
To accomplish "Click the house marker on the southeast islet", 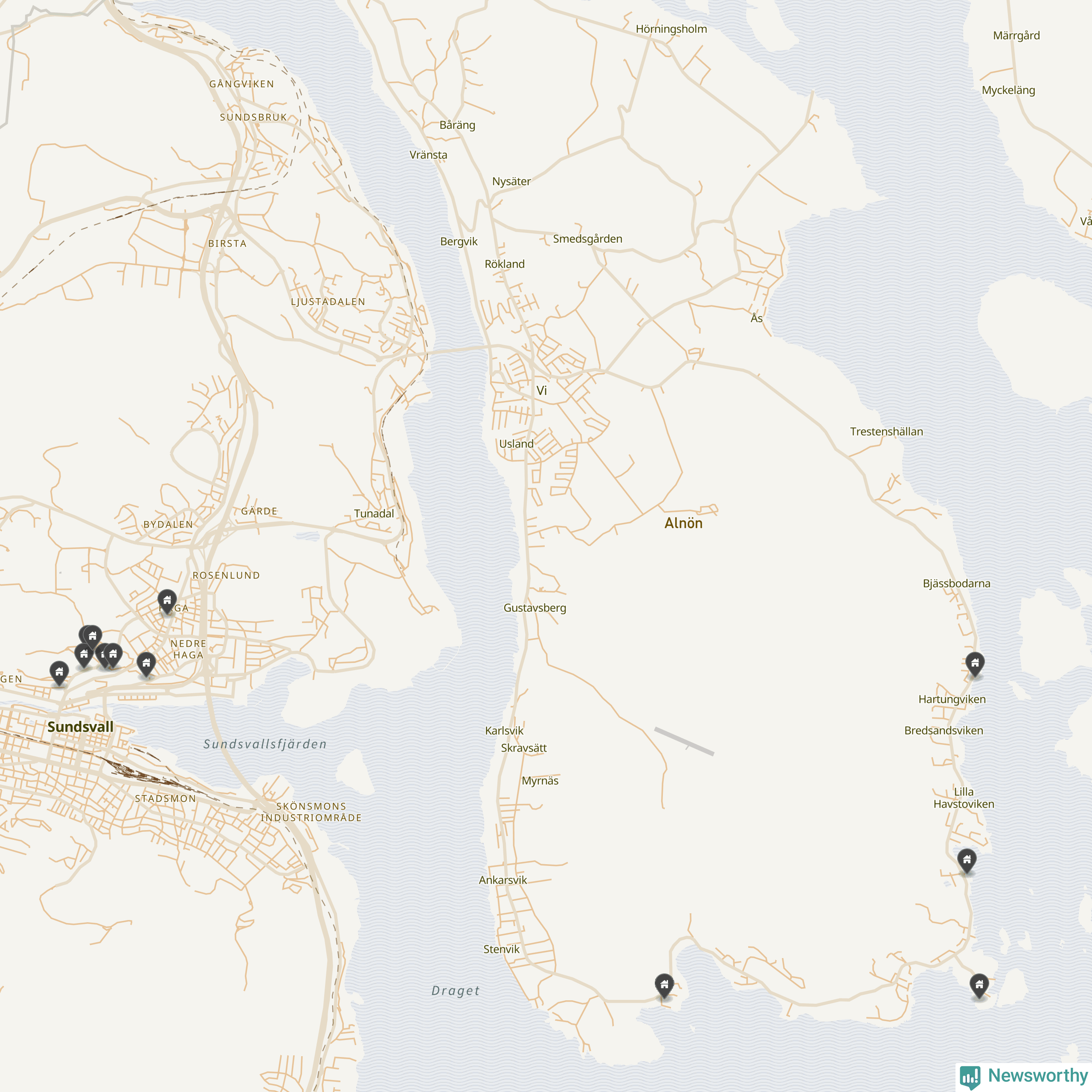I will click(x=979, y=985).
